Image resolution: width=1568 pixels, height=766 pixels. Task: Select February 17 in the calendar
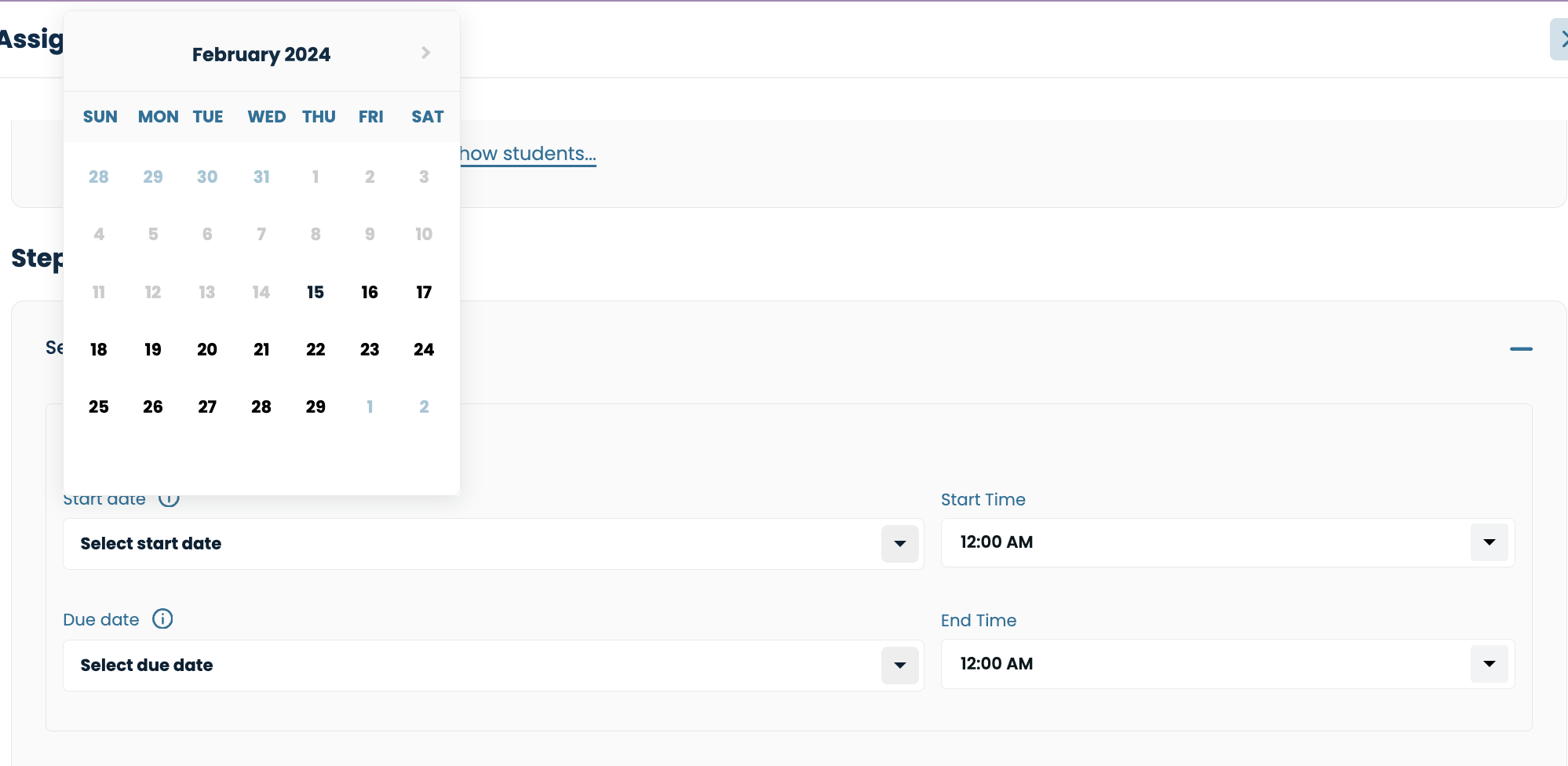(424, 292)
